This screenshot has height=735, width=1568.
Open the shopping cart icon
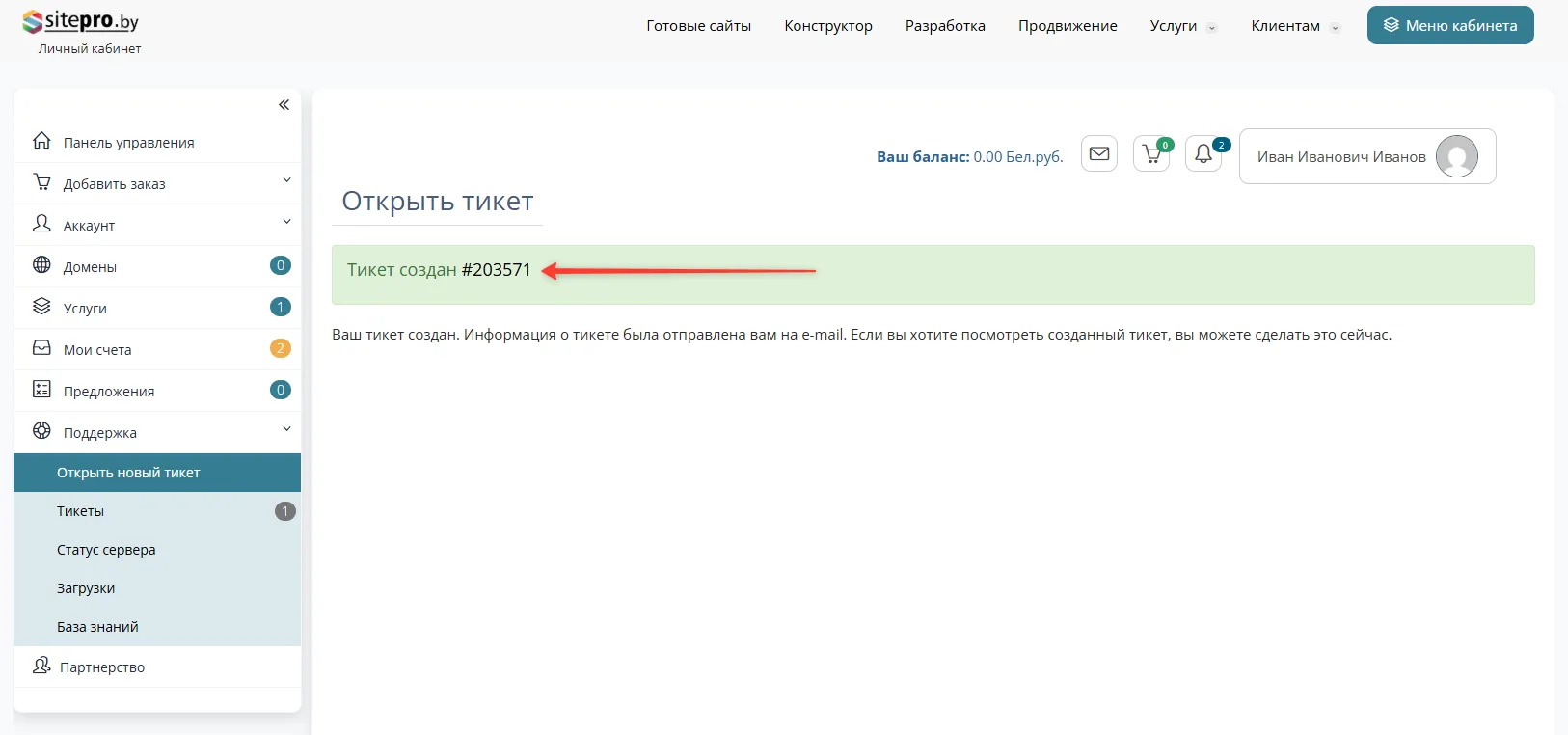pyautogui.click(x=1150, y=153)
